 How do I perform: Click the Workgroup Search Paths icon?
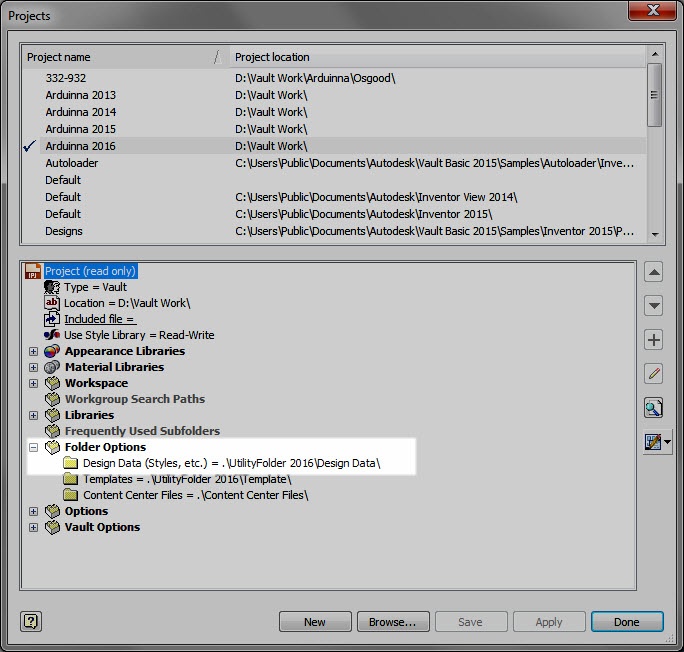click(52, 399)
